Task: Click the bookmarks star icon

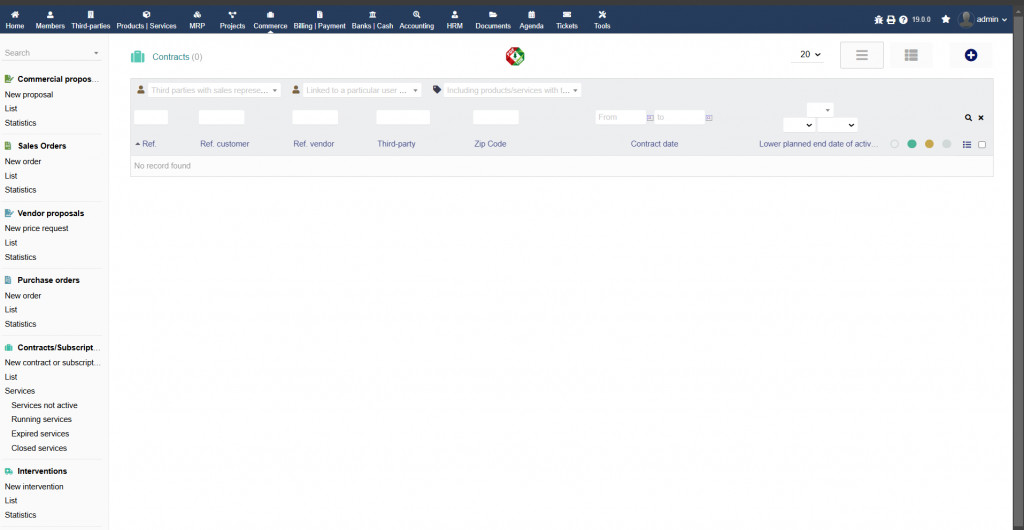Action: (946, 20)
